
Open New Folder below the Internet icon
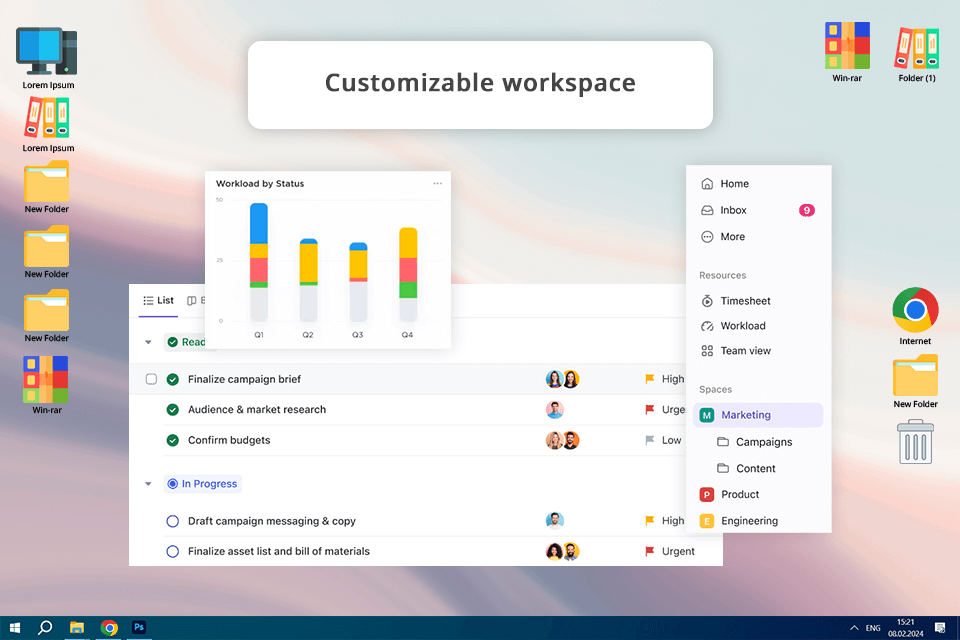[915, 375]
